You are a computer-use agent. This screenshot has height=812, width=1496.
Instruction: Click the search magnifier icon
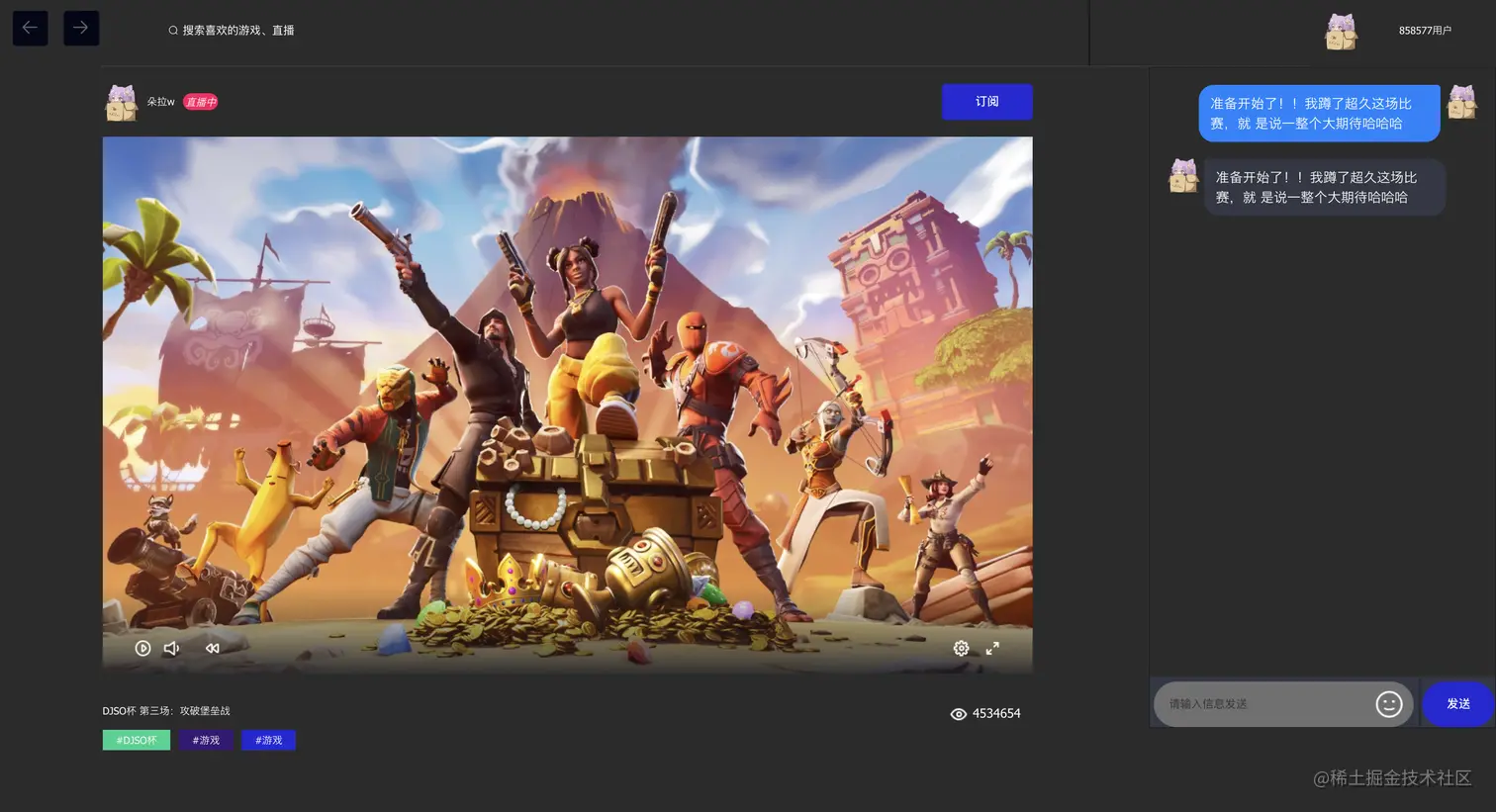[x=173, y=31]
